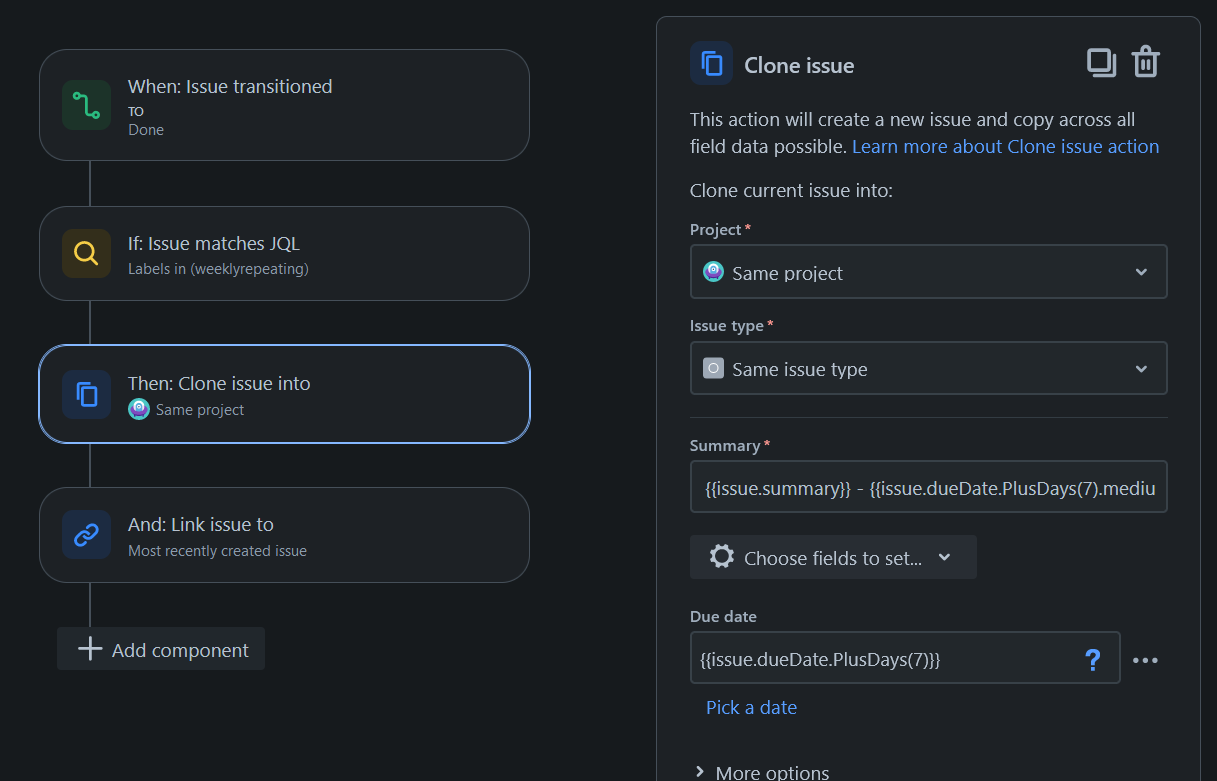The height and width of the screenshot is (781, 1217).
Task: Click the link issue chain icon
Action: 86,535
